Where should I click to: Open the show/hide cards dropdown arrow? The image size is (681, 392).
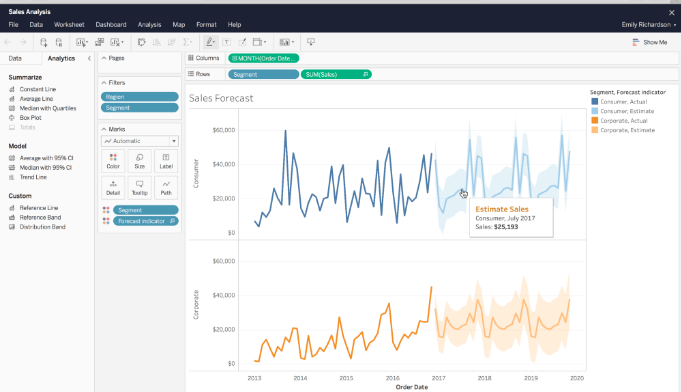293,42
